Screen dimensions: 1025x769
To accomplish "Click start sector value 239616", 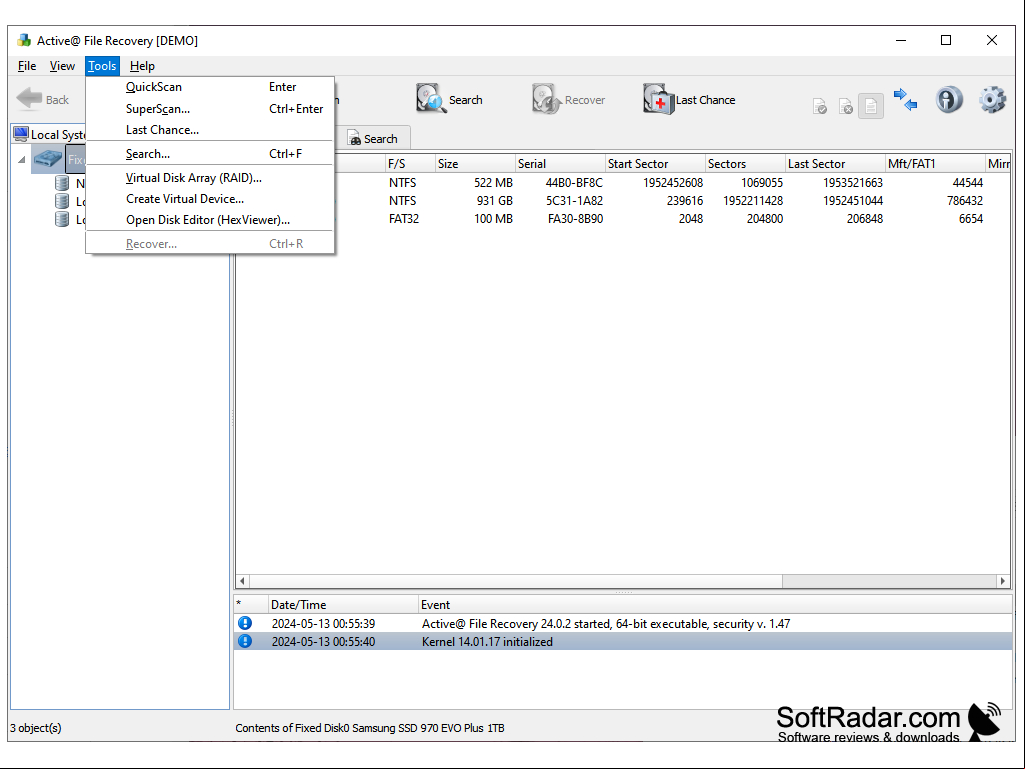I will 684,201.
